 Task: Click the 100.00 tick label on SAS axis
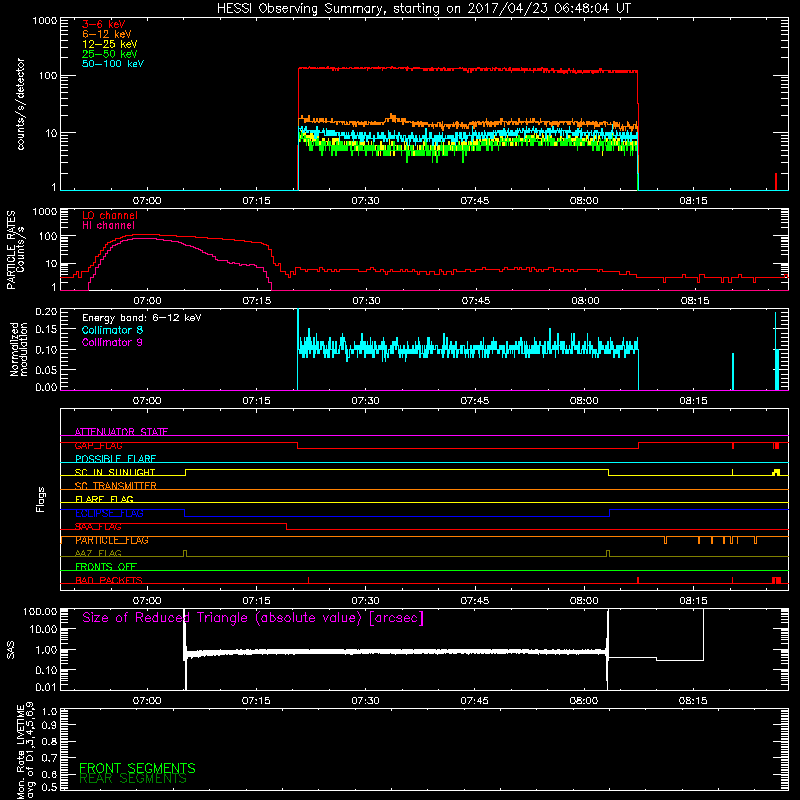[x=40, y=612]
